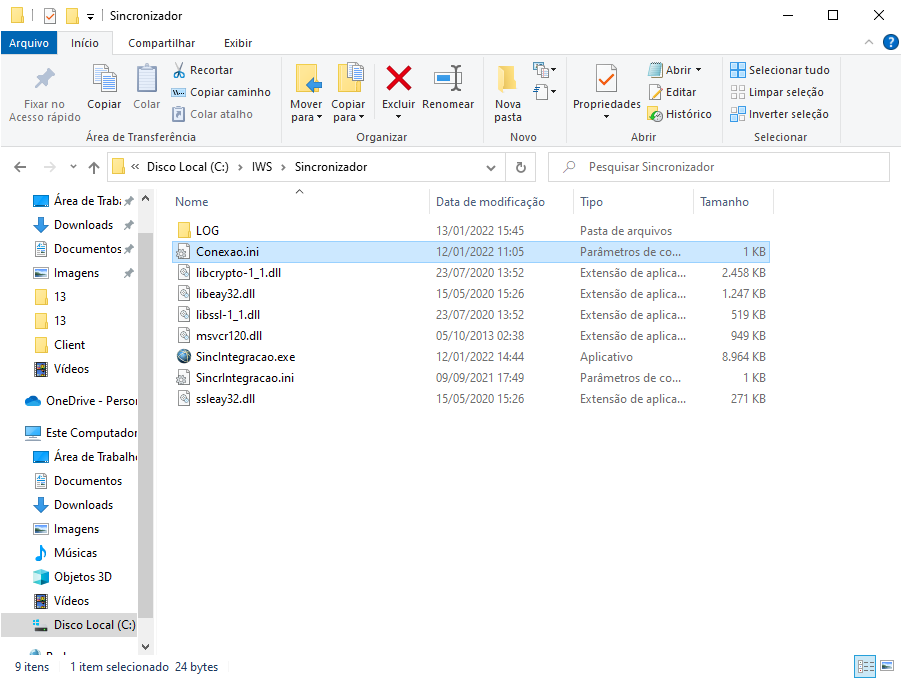
Task: Click the navigation pane scrollbar up arrow
Action: point(145,199)
